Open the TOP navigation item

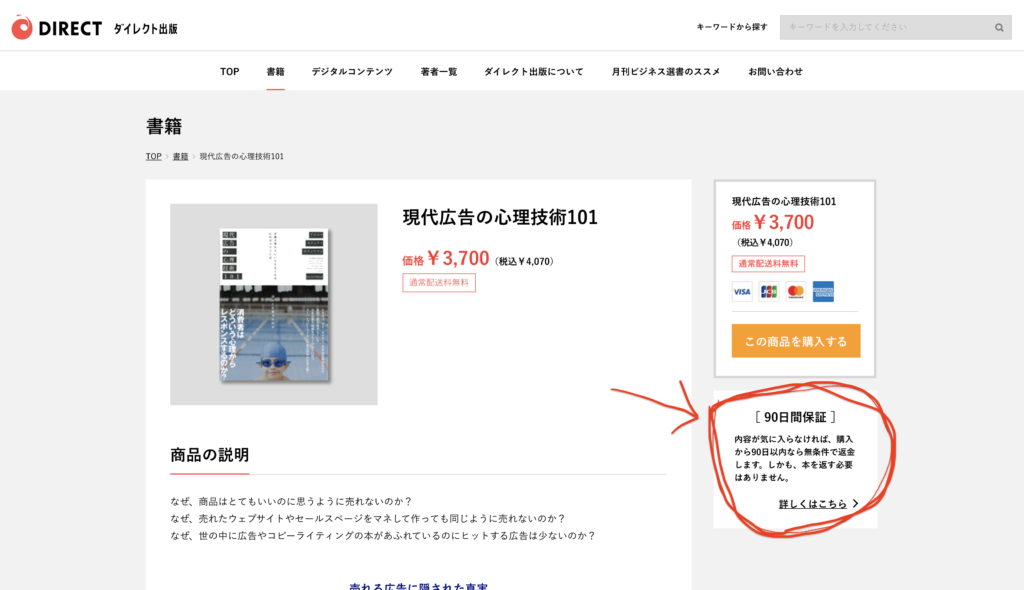229,71
